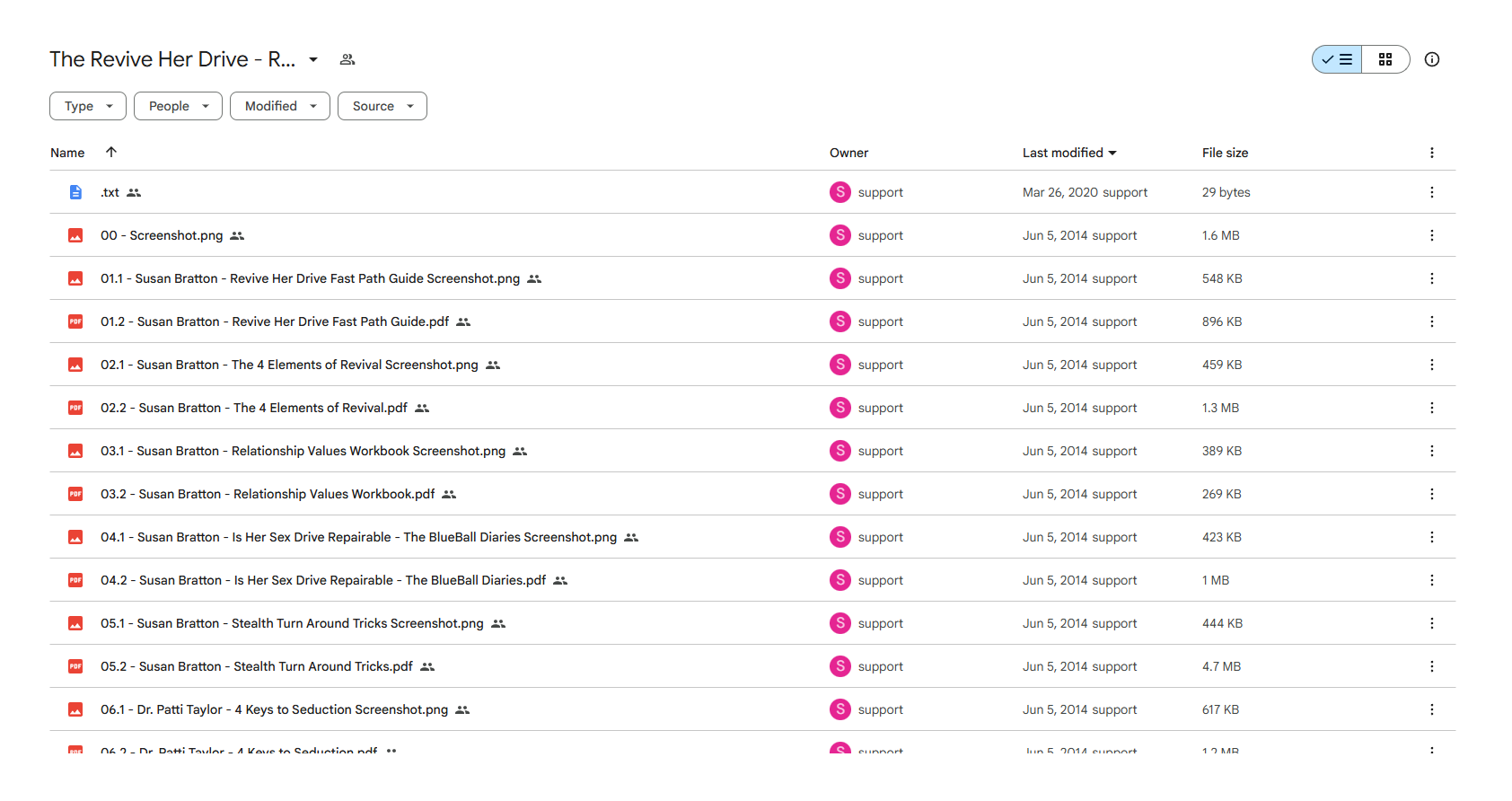1512x801 pixels.
Task: Open more actions for 05.2 Stealth Turn Around Tricks.pdf
Action: (x=1432, y=666)
